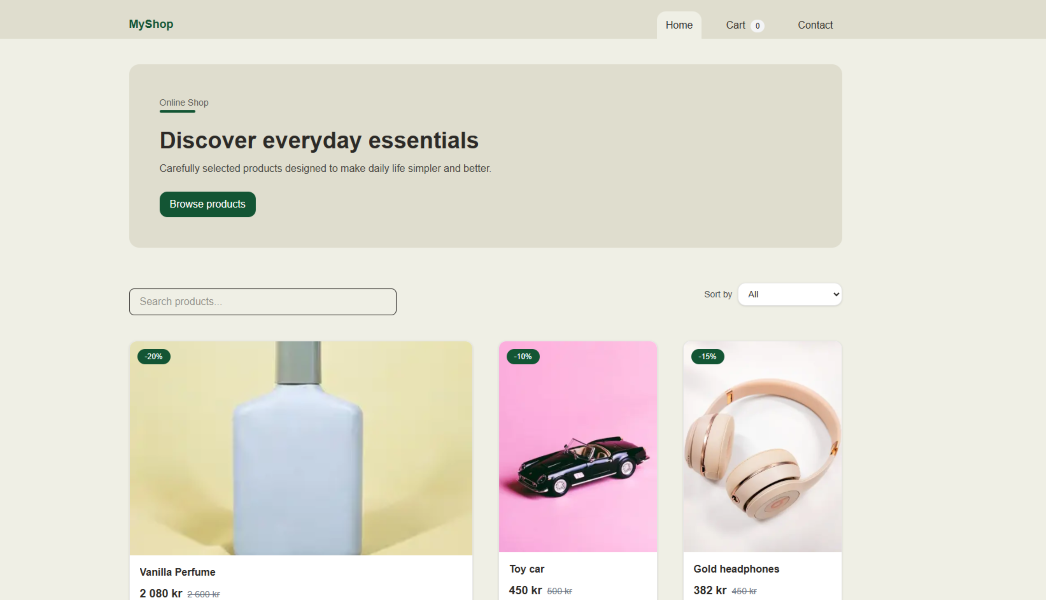Screen dimensions: 1046x600
Task: Open the Vanilla Perfume product image
Action: 301,448
